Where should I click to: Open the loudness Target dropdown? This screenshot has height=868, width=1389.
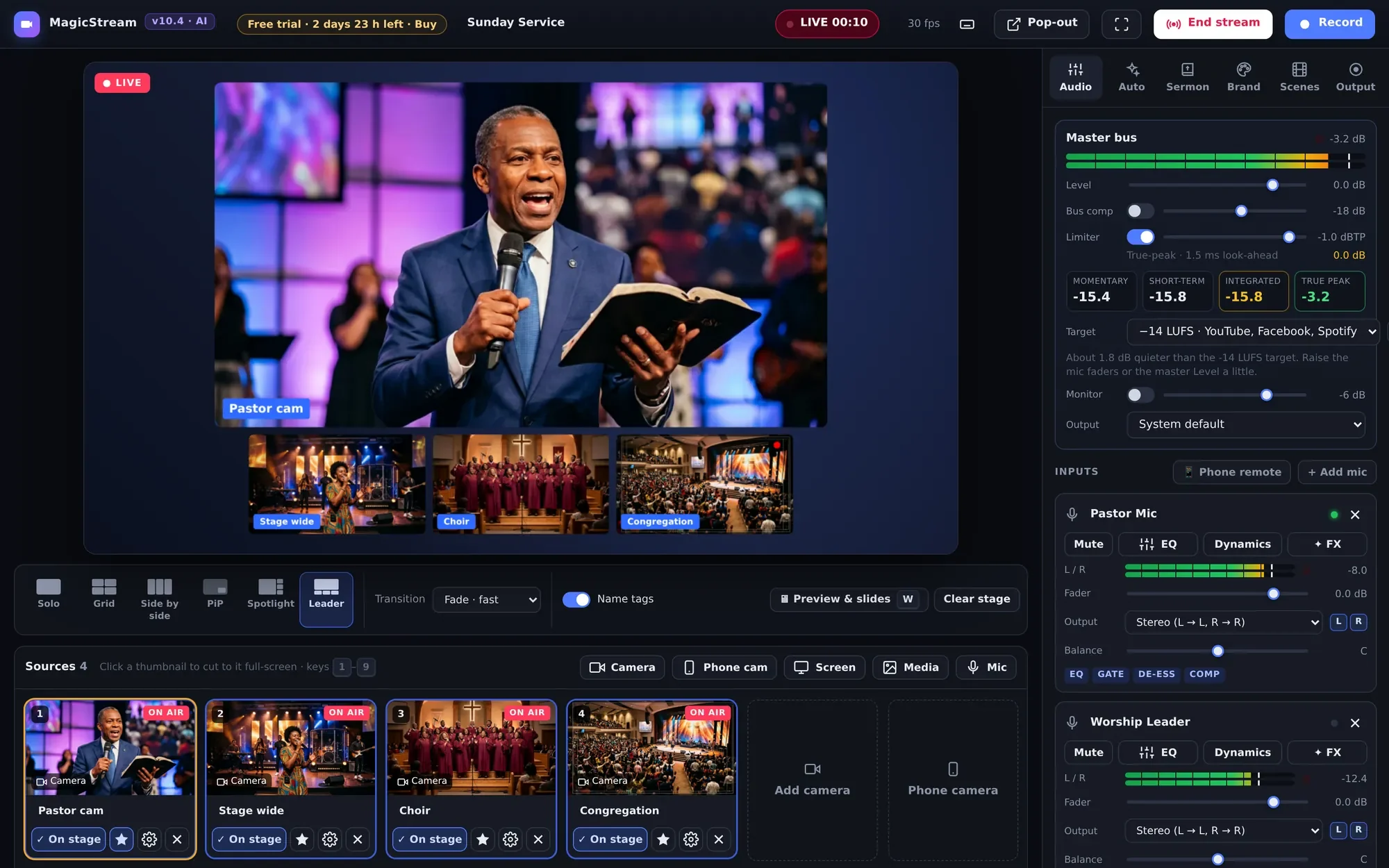[x=1253, y=331]
